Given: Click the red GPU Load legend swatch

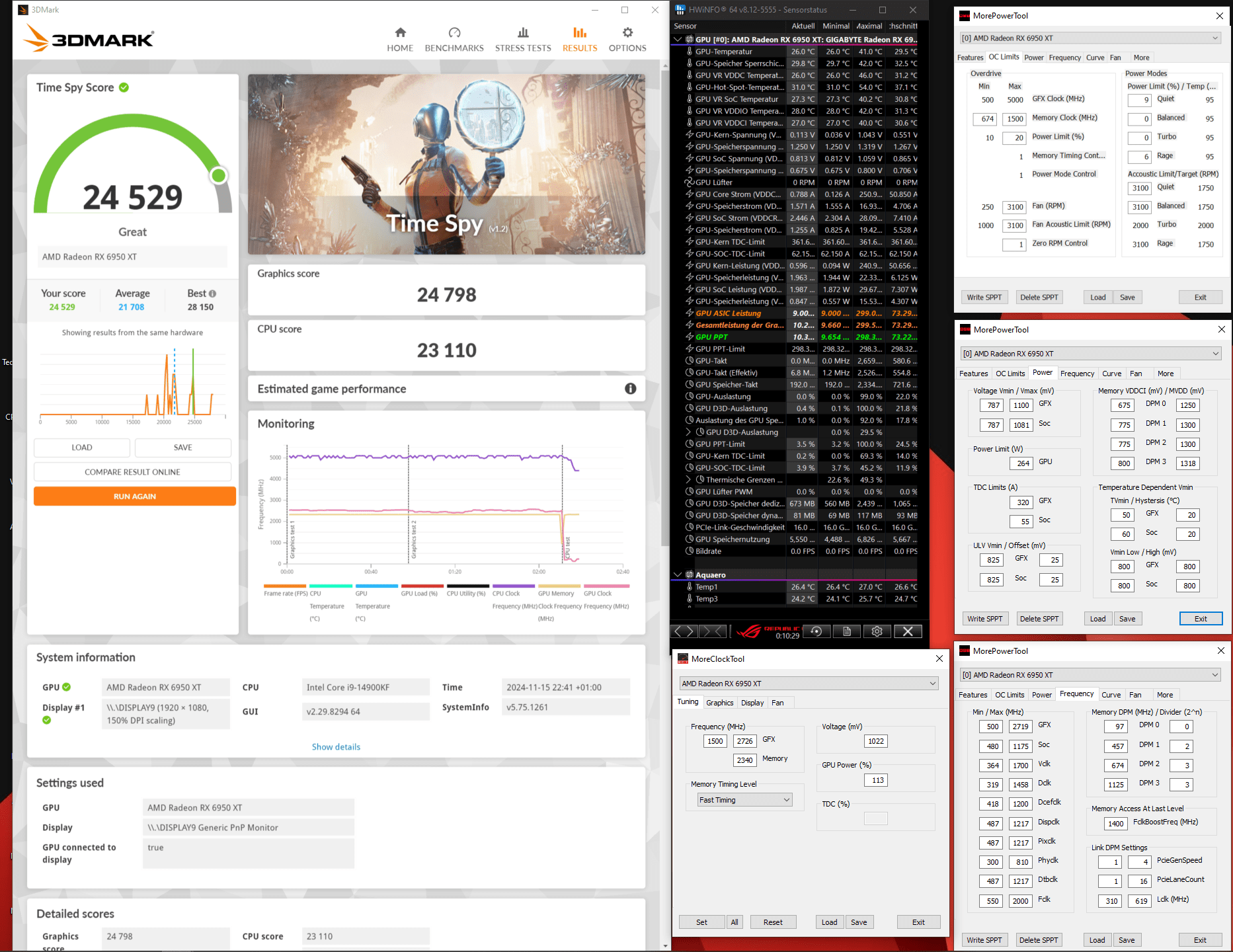Looking at the screenshot, I should tap(422, 586).
